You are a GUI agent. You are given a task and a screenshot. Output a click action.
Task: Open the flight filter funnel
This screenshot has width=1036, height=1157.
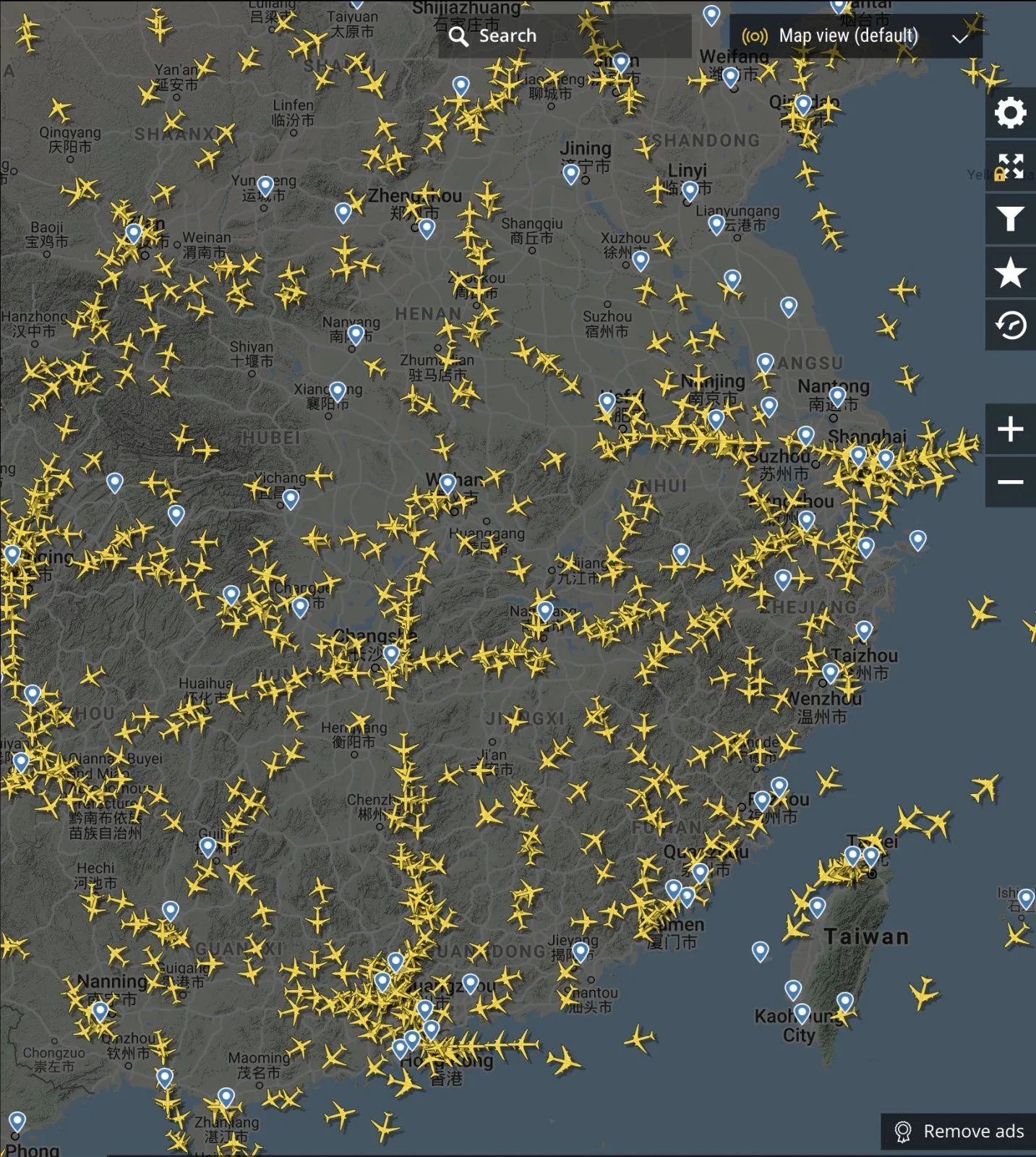tap(1010, 219)
